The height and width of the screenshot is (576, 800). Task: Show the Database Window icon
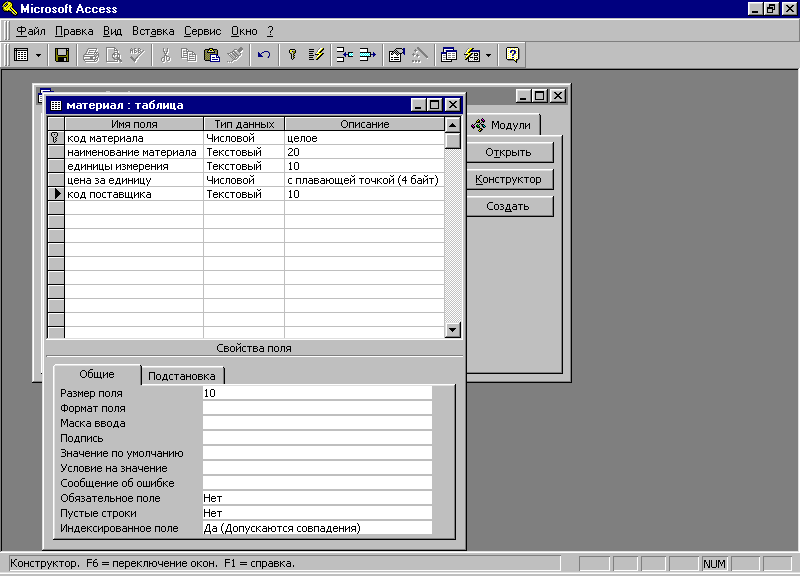tap(448, 55)
